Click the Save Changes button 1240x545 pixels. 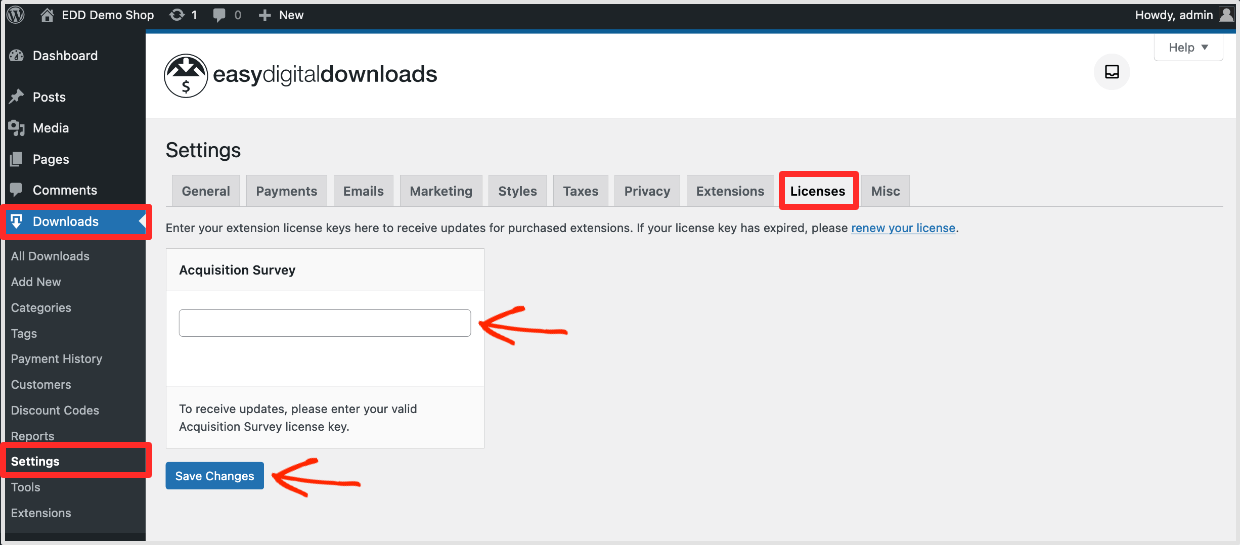tap(215, 476)
